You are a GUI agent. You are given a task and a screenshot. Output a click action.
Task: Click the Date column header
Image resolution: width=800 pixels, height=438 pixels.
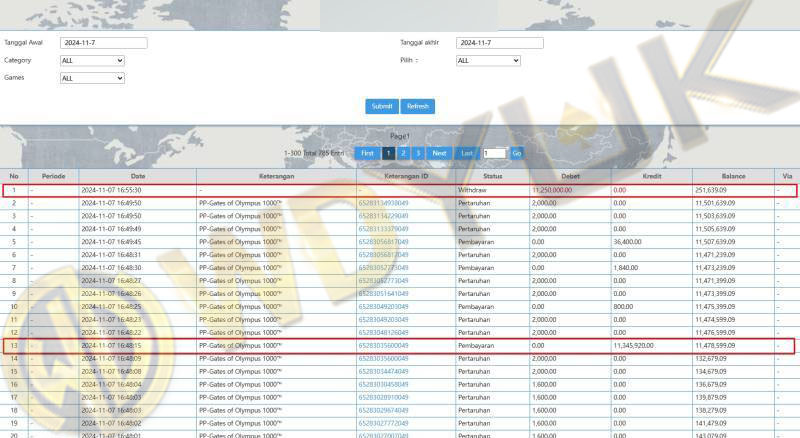tap(138, 176)
